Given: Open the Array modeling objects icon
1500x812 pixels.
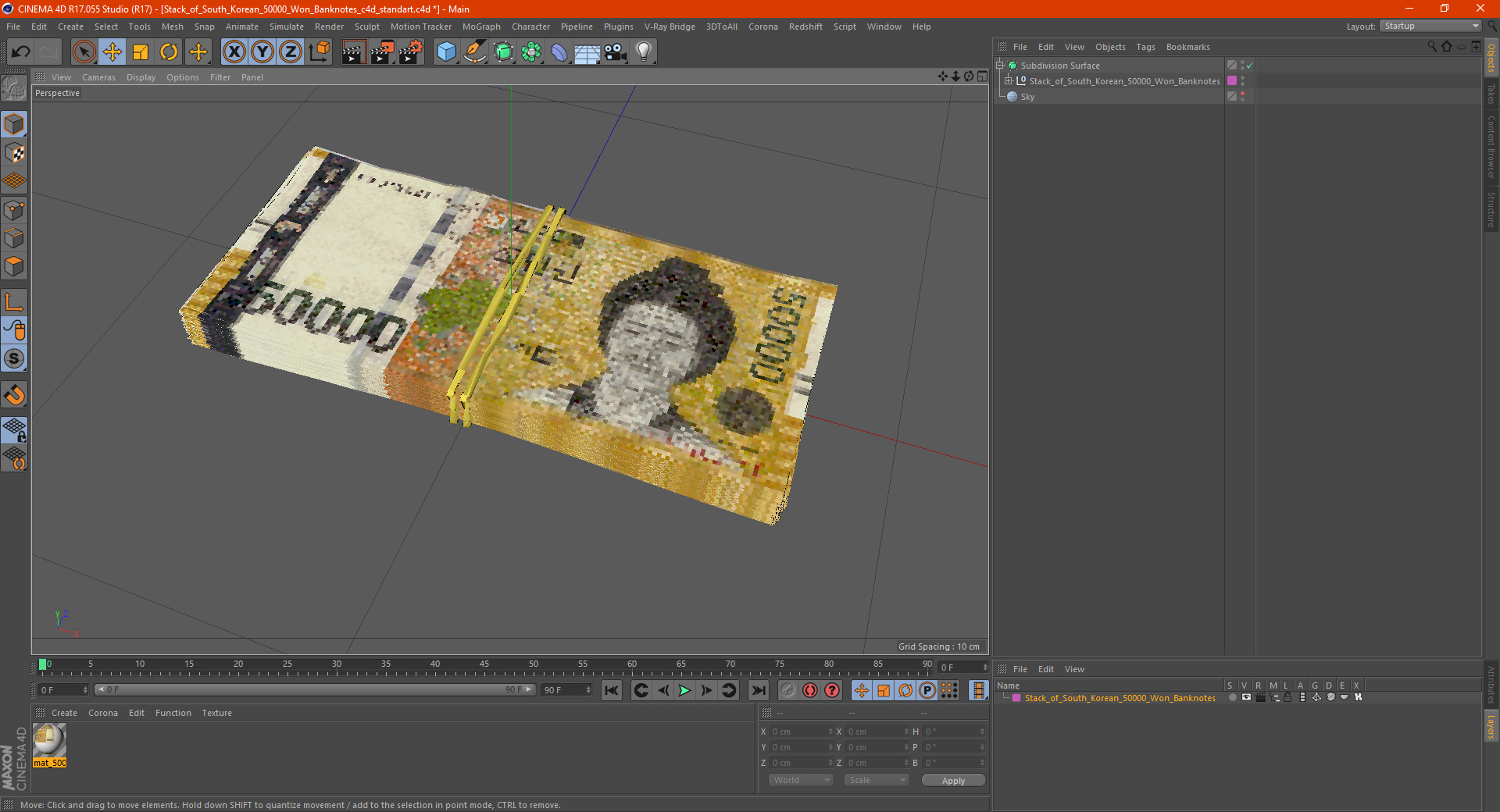Looking at the screenshot, I should (531, 52).
